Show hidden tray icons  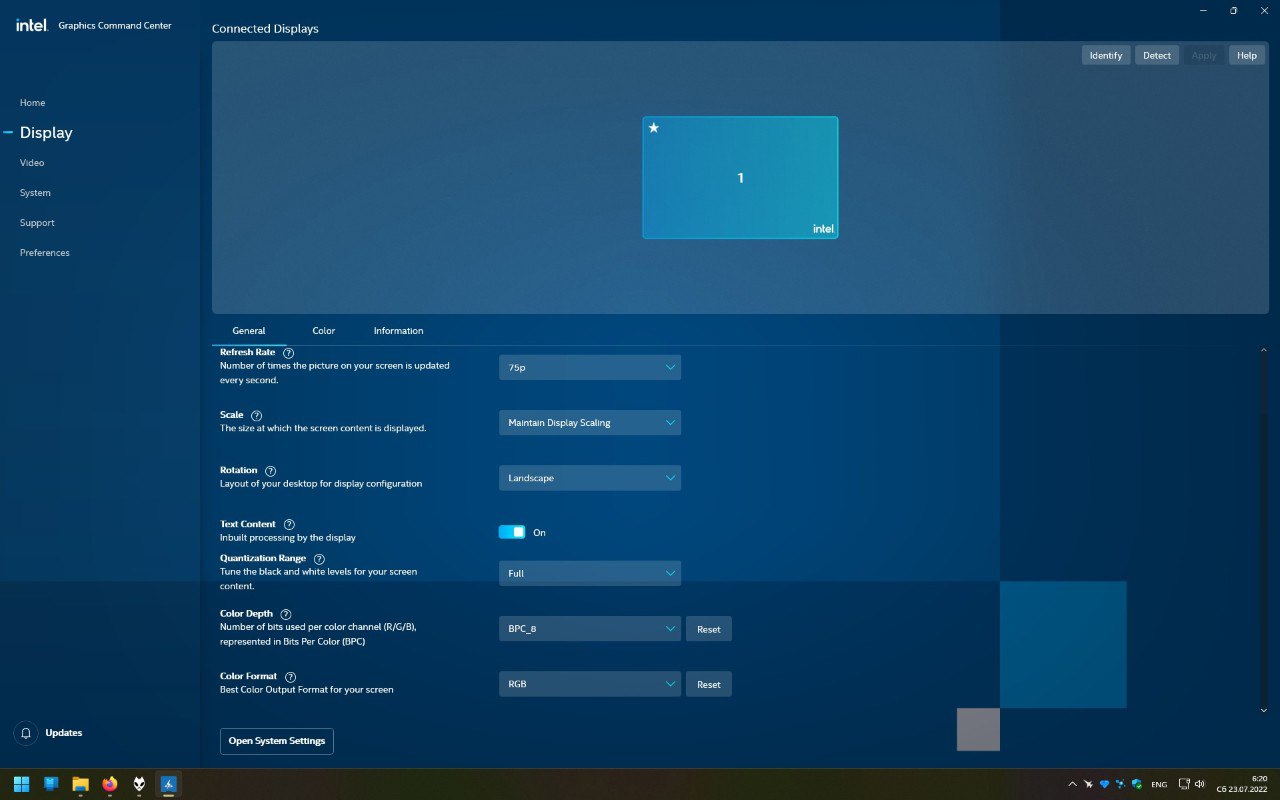(x=1073, y=784)
